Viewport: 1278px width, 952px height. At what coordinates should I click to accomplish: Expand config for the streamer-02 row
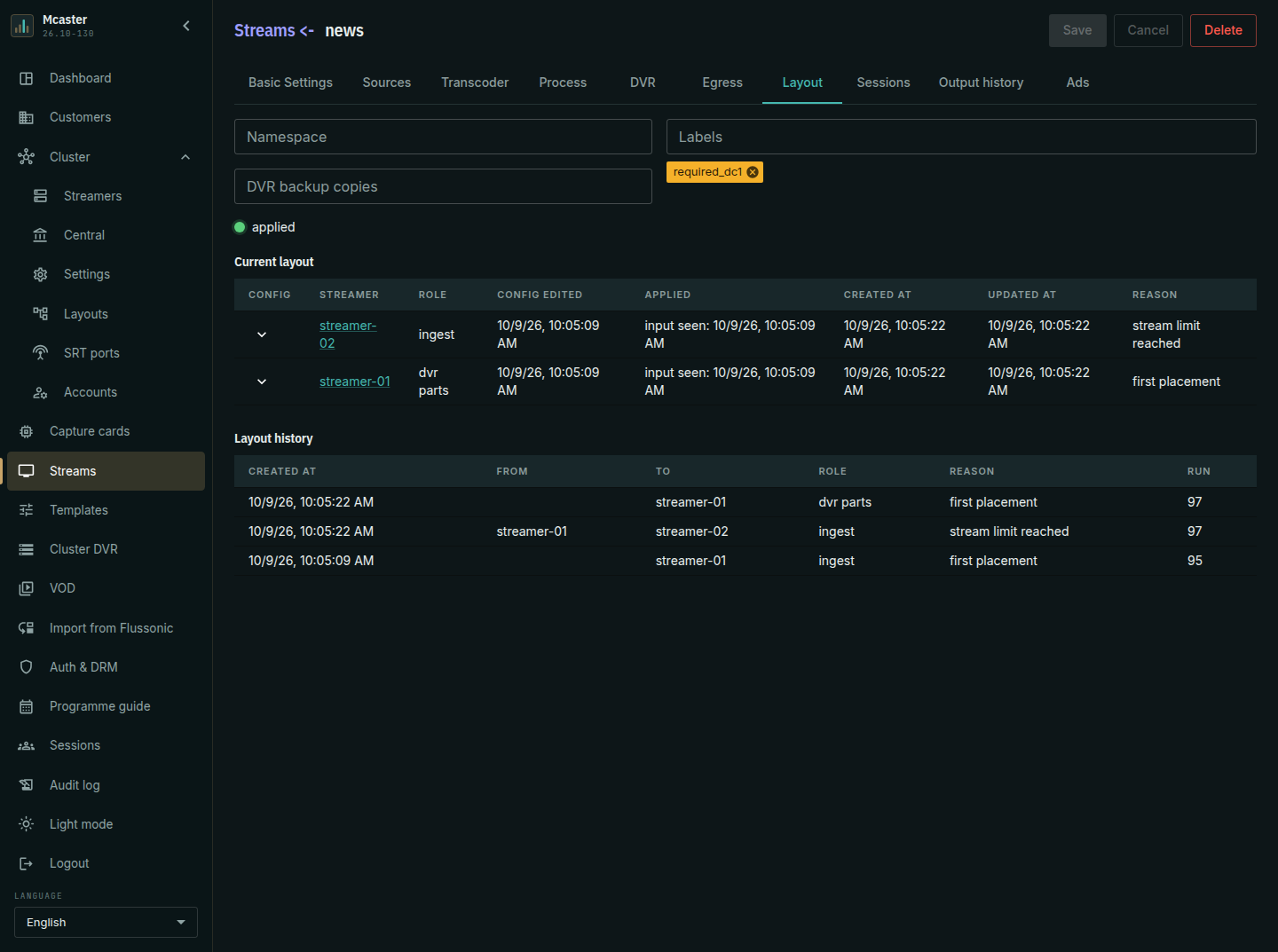pyautogui.click(x=262, y=334)
